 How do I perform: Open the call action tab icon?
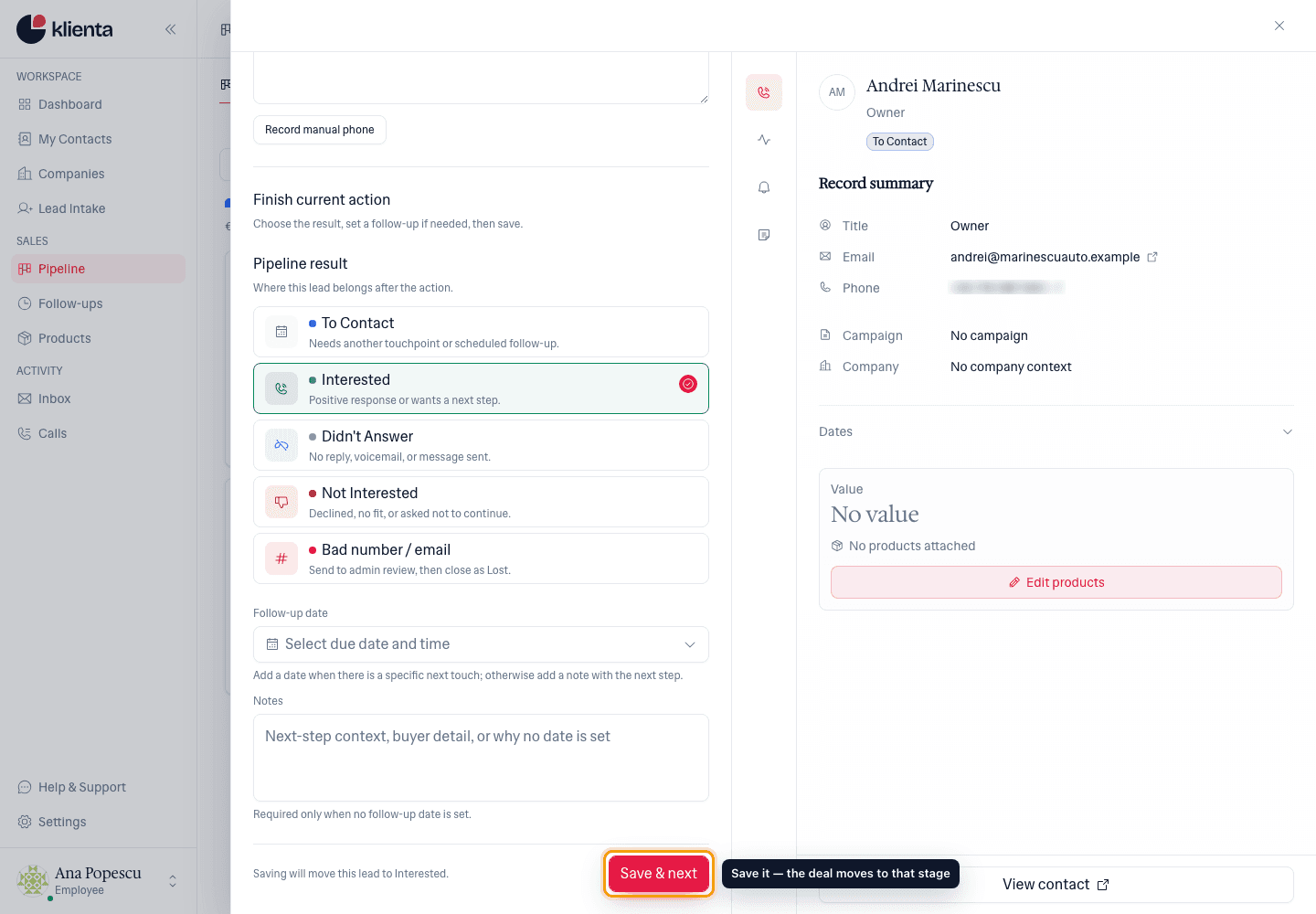click(x=764, y=92)
